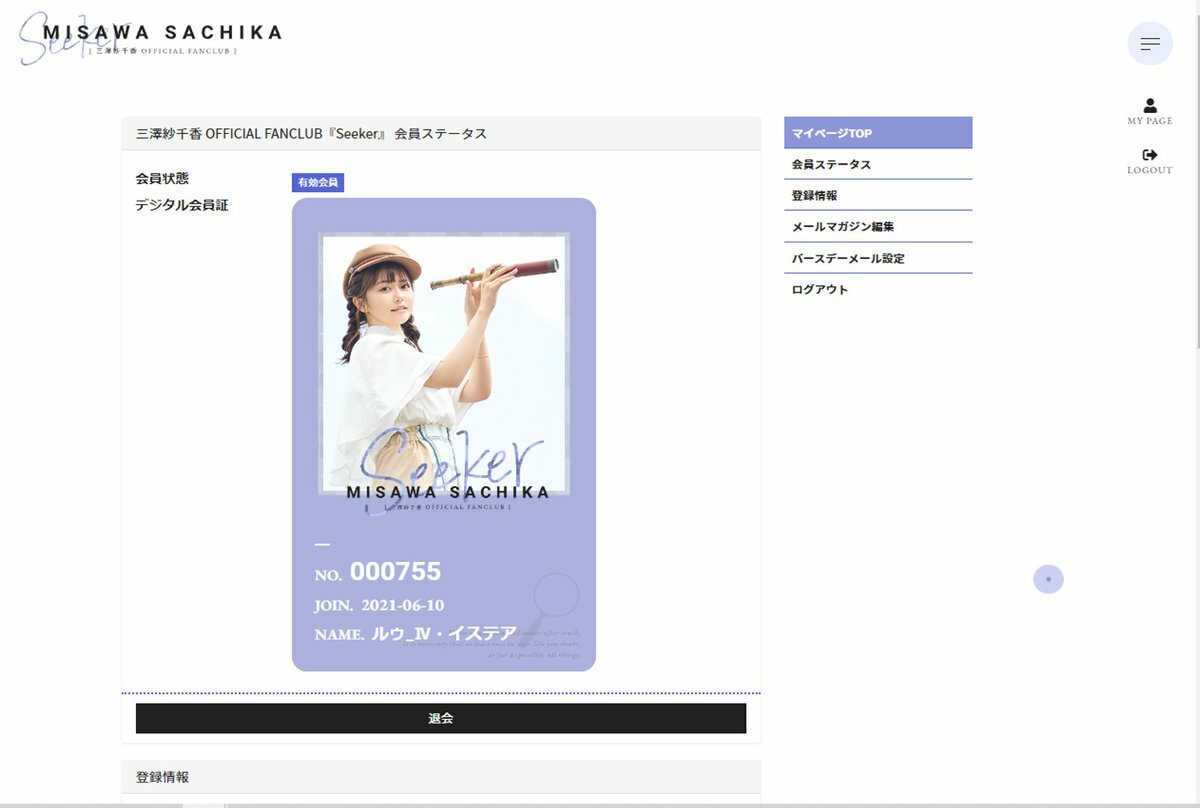Open 会員ステータス sidebar item
1200x808 pixels.
point(878,164)
